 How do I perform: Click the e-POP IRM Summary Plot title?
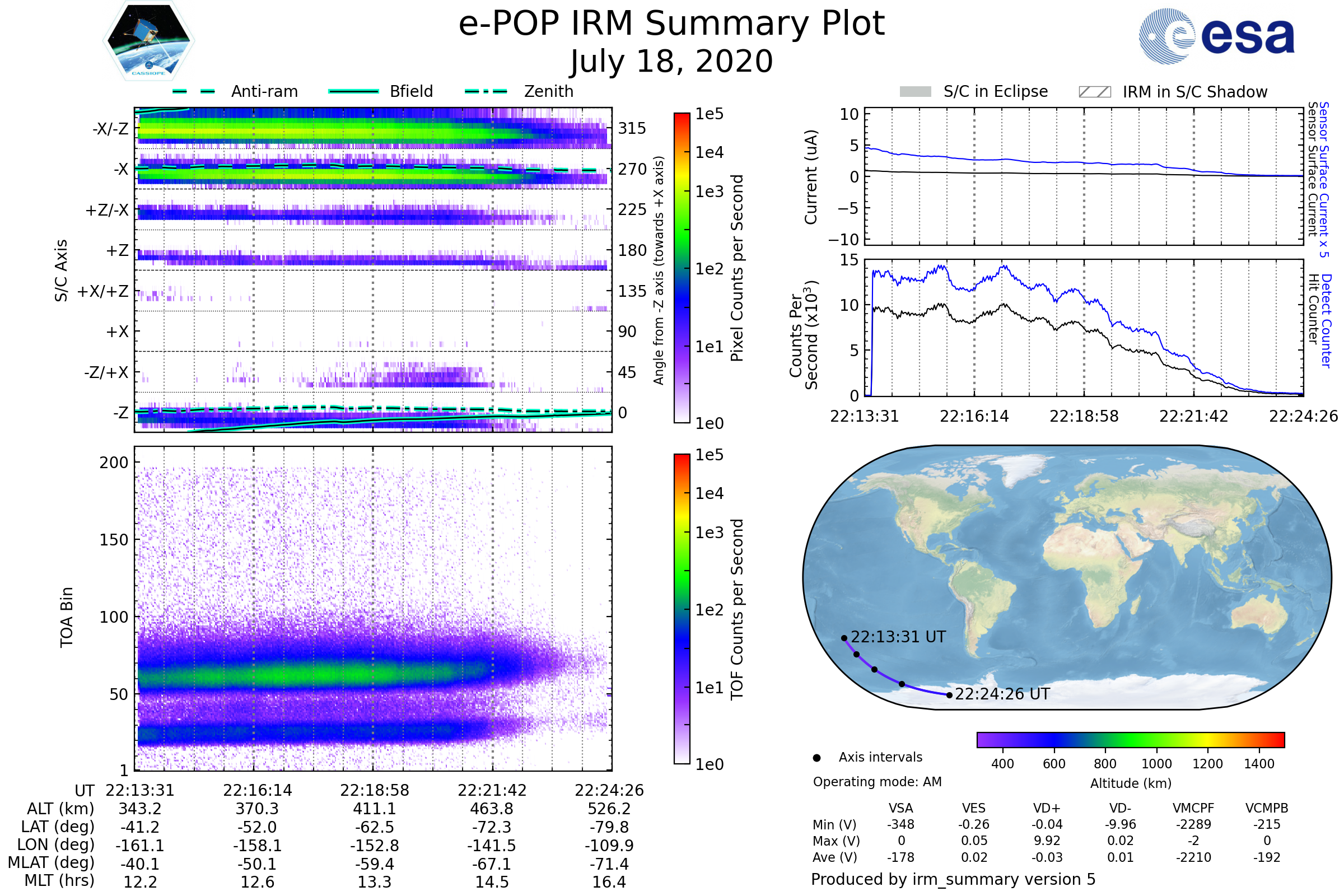pos(671,24)
